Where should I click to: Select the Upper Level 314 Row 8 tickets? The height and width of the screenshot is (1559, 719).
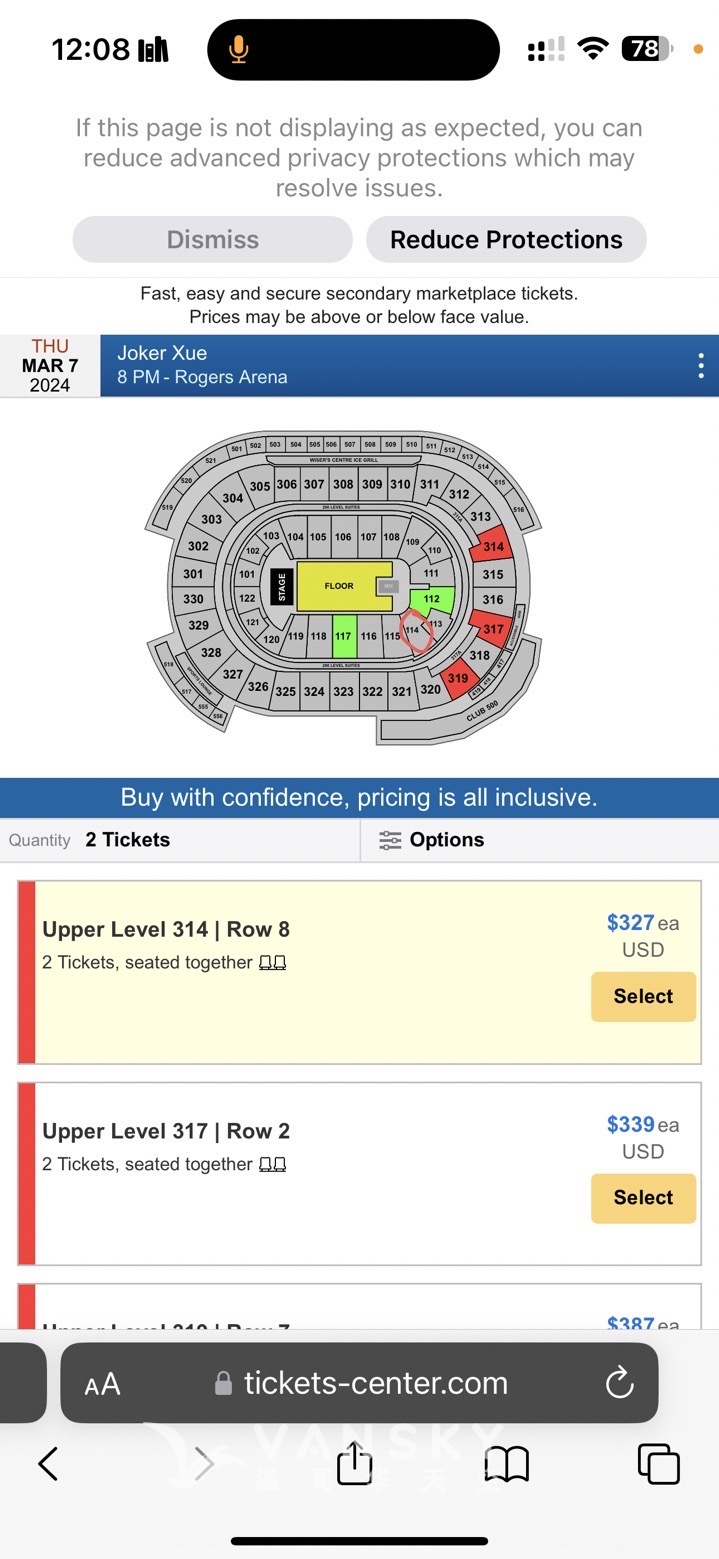point(643,997)
